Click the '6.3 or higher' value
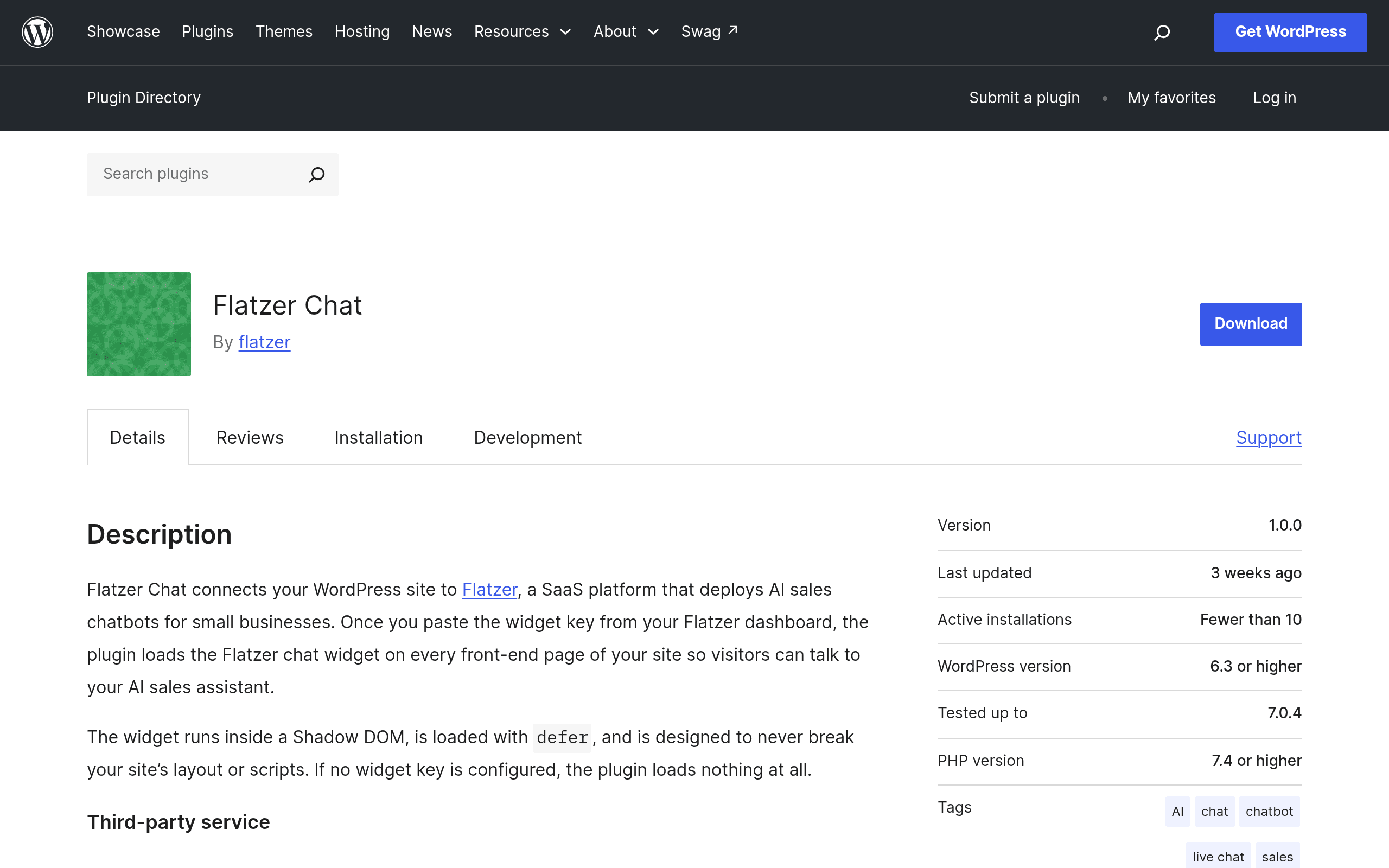The image size is (1389, 868). [x=1256, y=666]
